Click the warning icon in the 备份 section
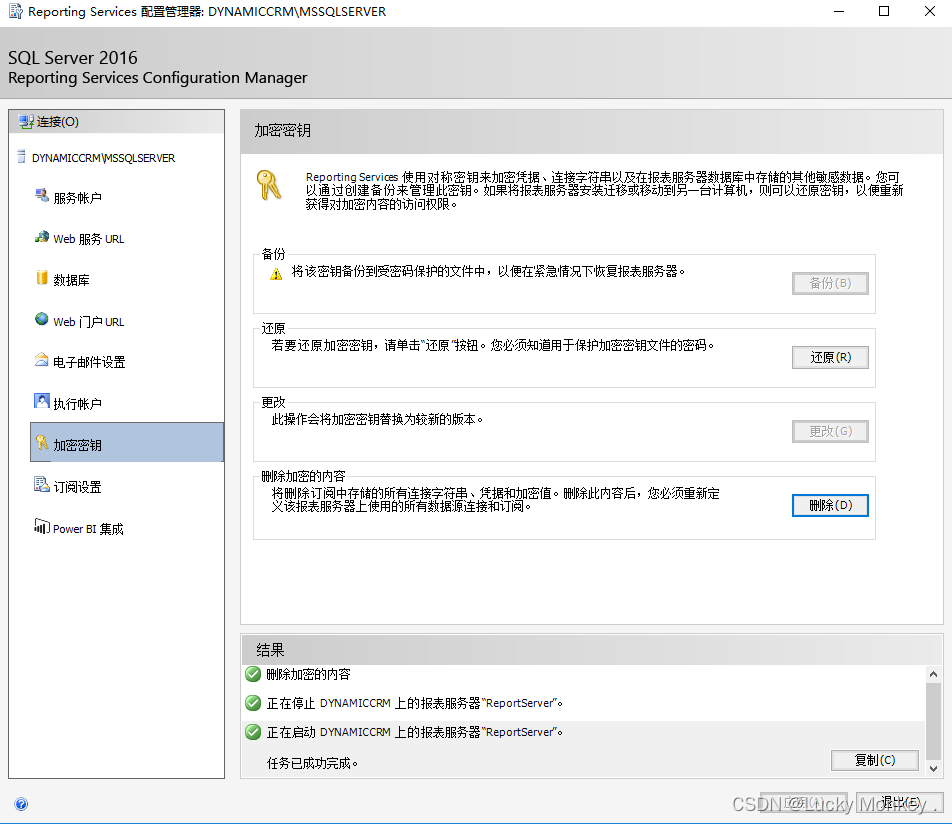The height and width of the screenshot is (824, 952). [276, 274]
